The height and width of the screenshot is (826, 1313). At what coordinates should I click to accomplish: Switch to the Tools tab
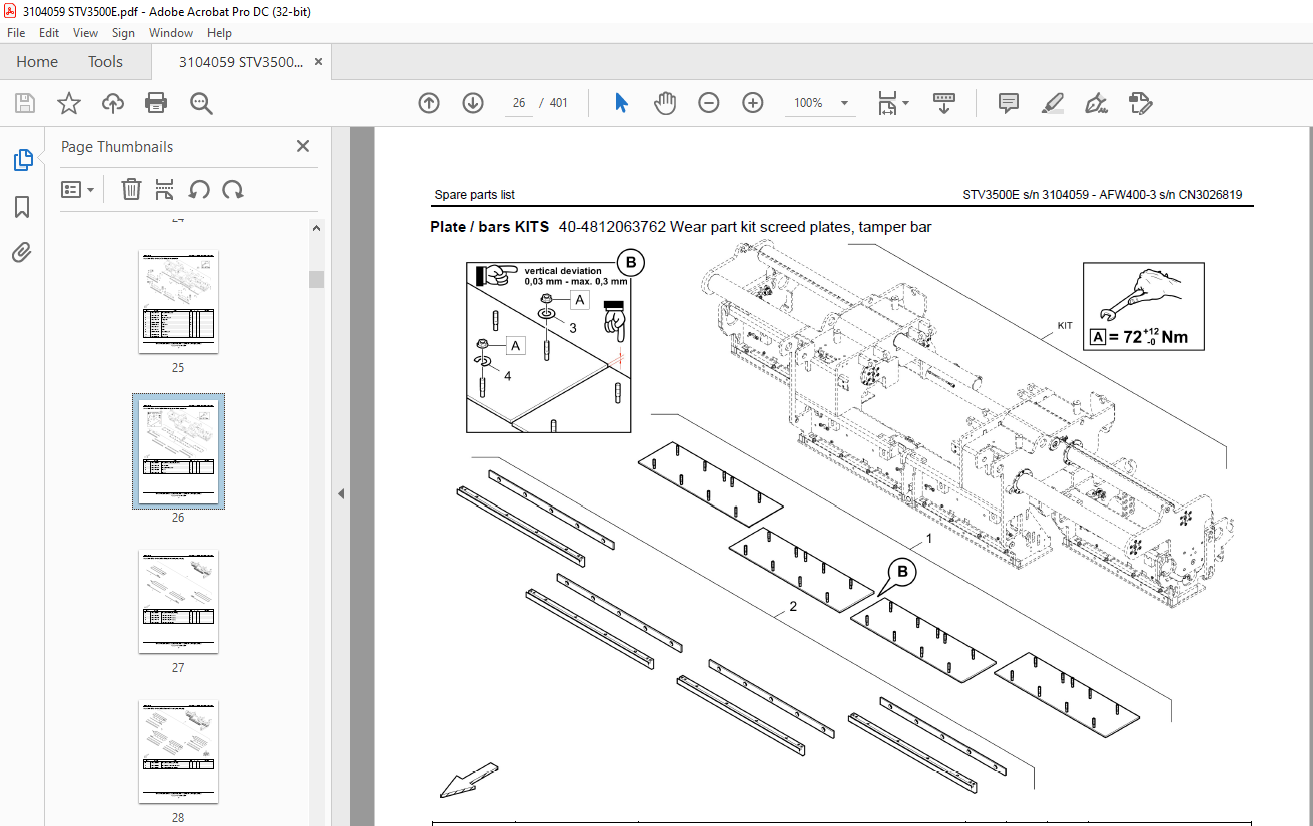point(105,61)
